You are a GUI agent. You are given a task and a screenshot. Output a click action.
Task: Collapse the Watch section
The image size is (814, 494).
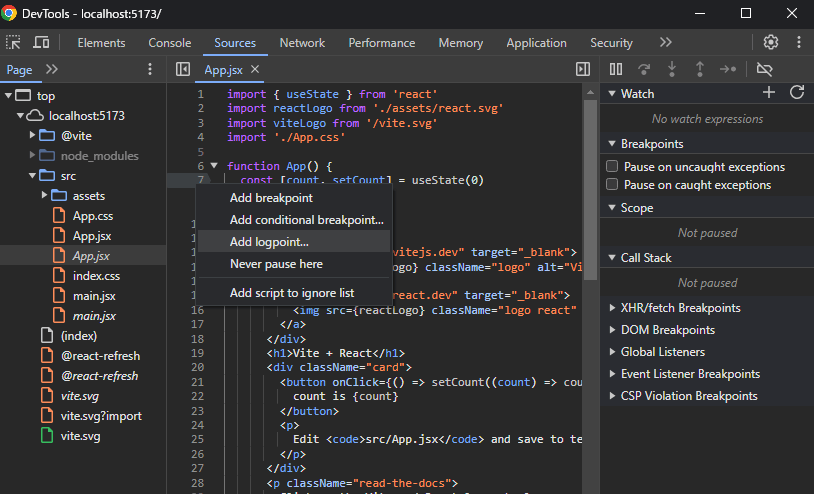tap(612, 94)
